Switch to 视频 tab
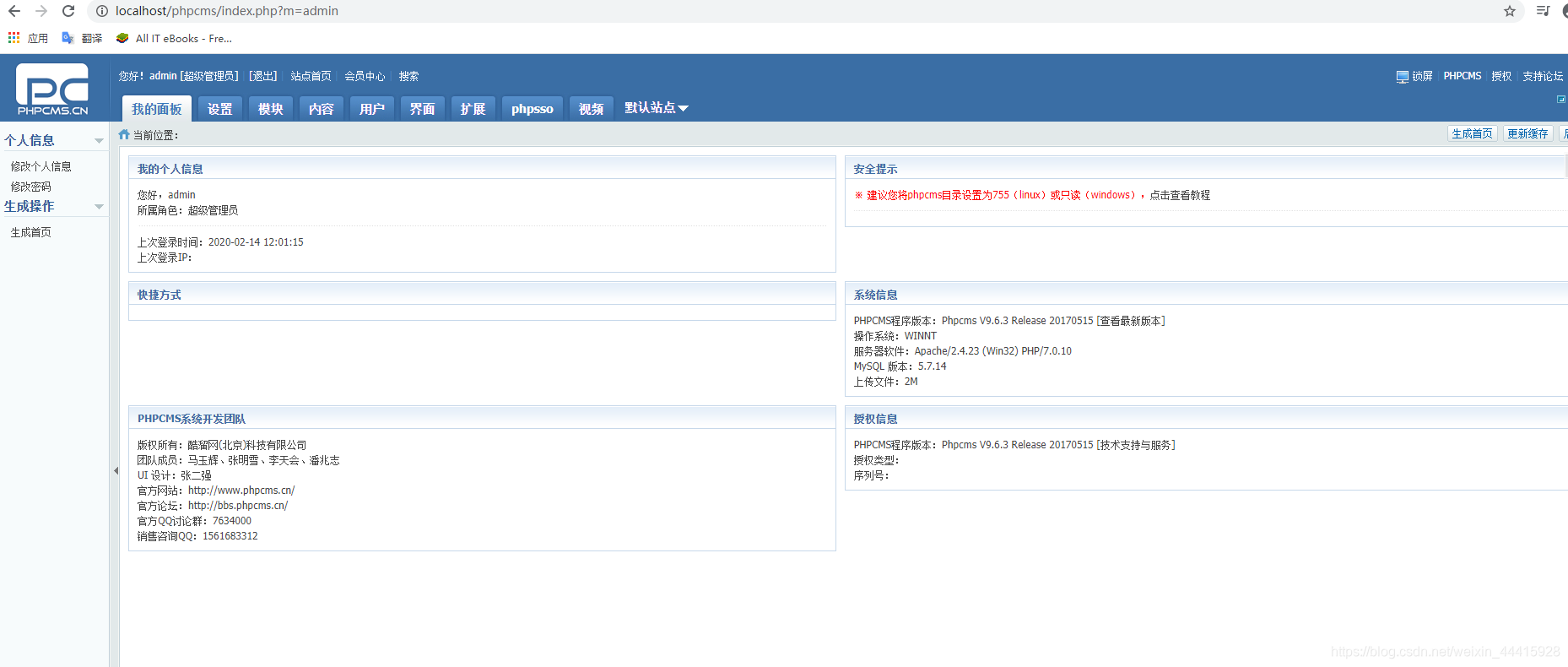The width and height of the screenshot is (1568, 667). 592,109
